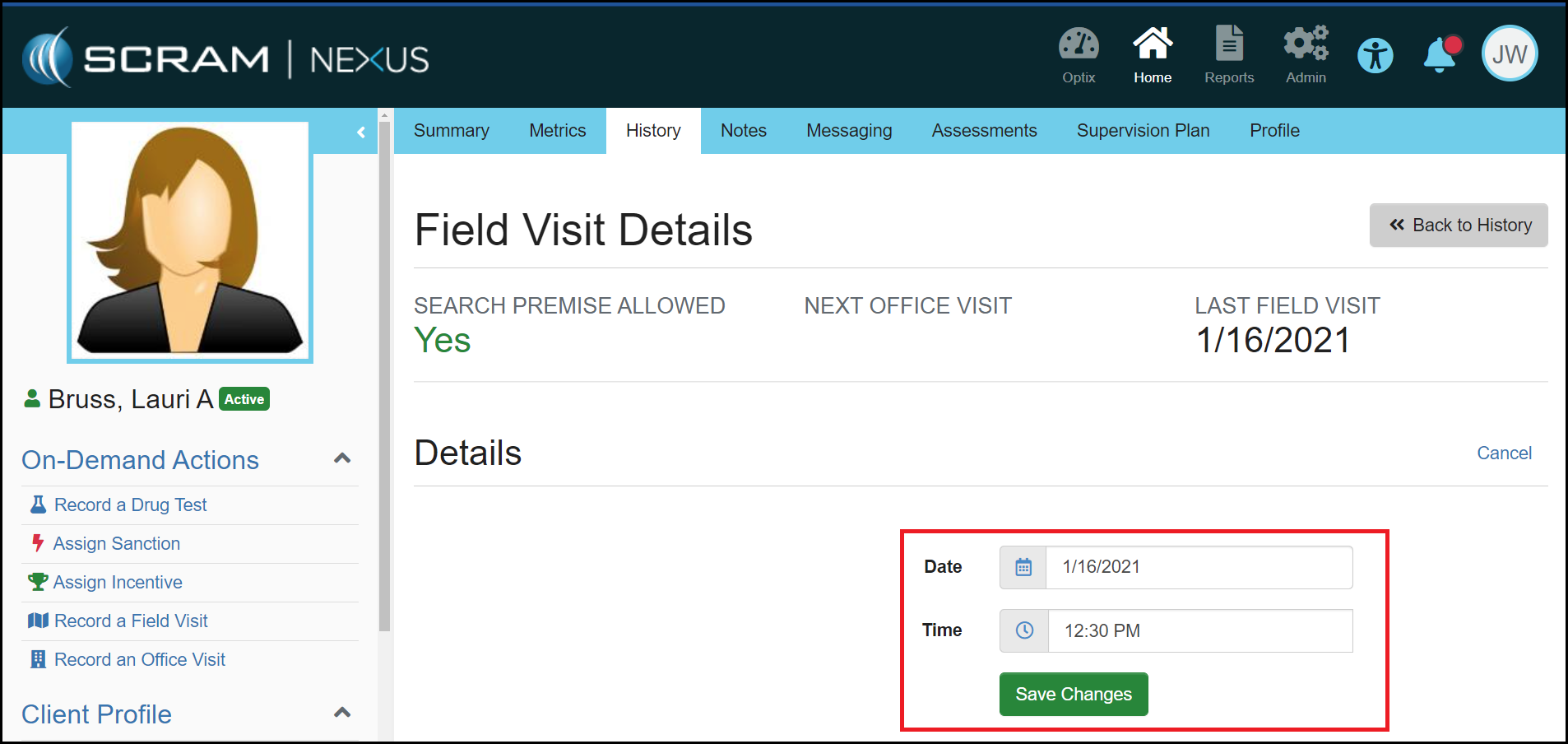
Task: Open Admin gears icon
Action: point(1306,45)
